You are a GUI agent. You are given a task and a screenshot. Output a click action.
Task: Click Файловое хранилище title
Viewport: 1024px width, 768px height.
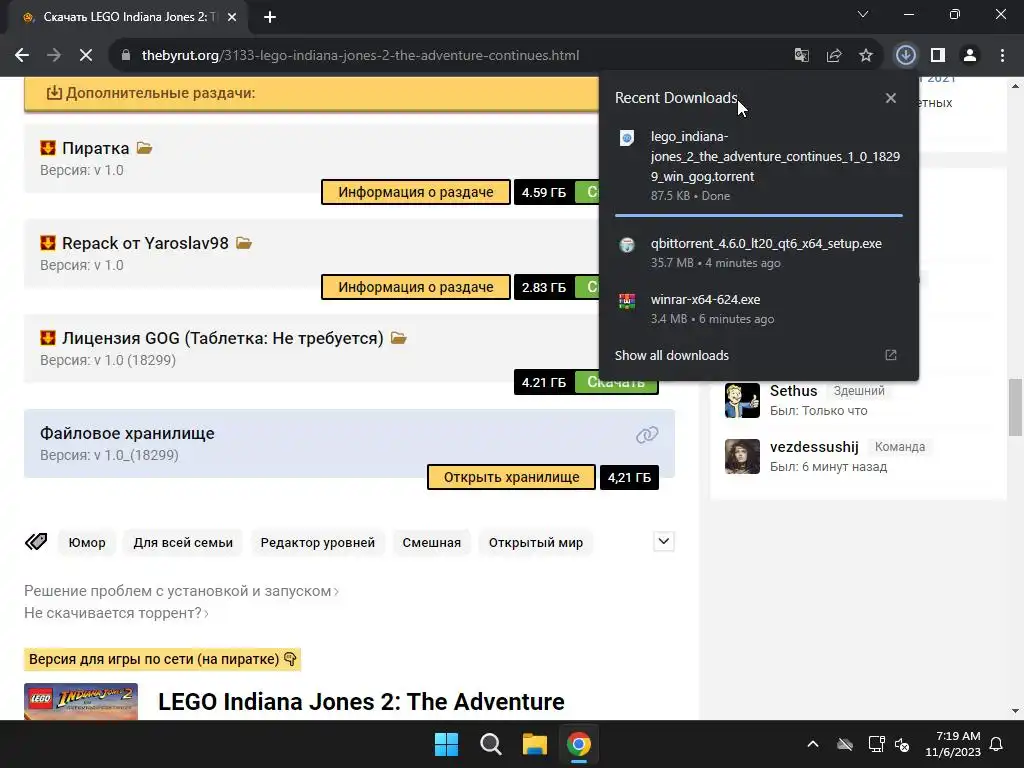click(127, 433)
